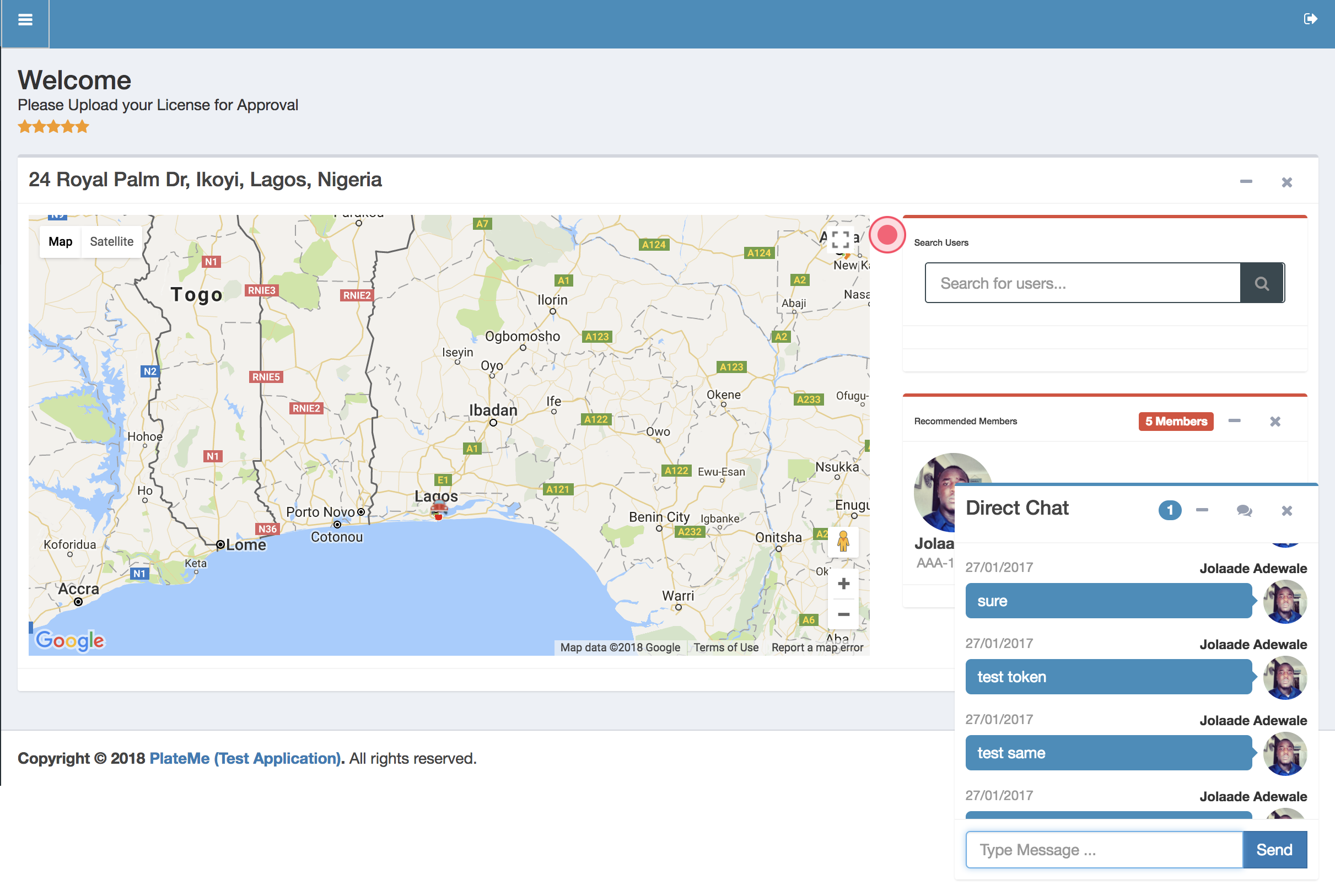Screen dimensions: 1335x896
Task: Click the search magnifier button
Action: click(1261, 283)
